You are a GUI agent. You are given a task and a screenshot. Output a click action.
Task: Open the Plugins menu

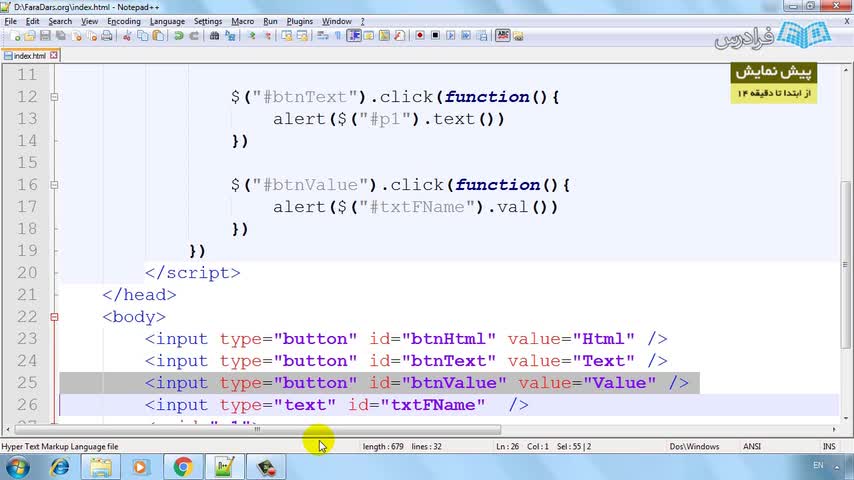[300, 21]
